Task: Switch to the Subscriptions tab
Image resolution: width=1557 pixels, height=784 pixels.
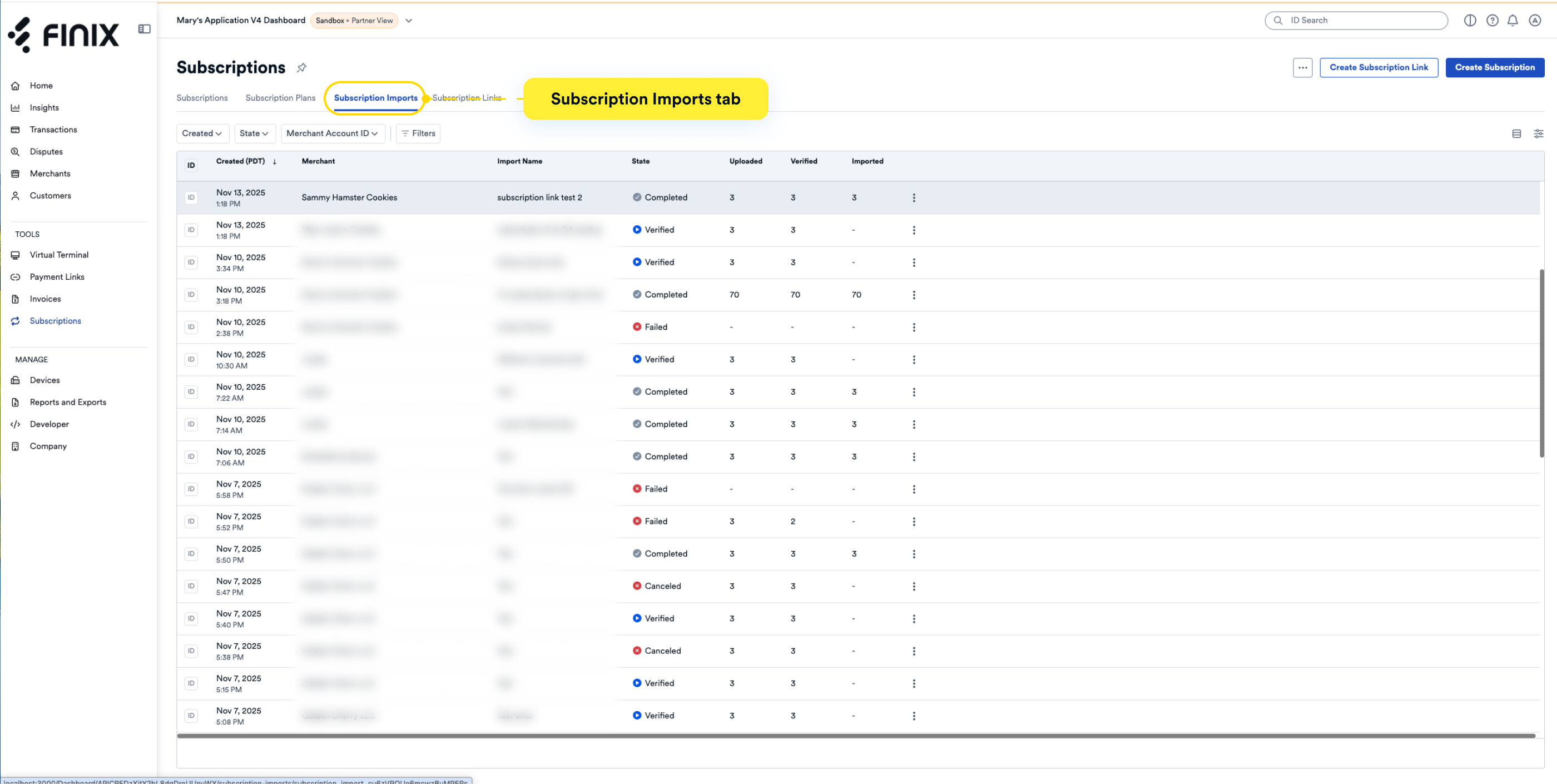Action: [x=202, y=98]
